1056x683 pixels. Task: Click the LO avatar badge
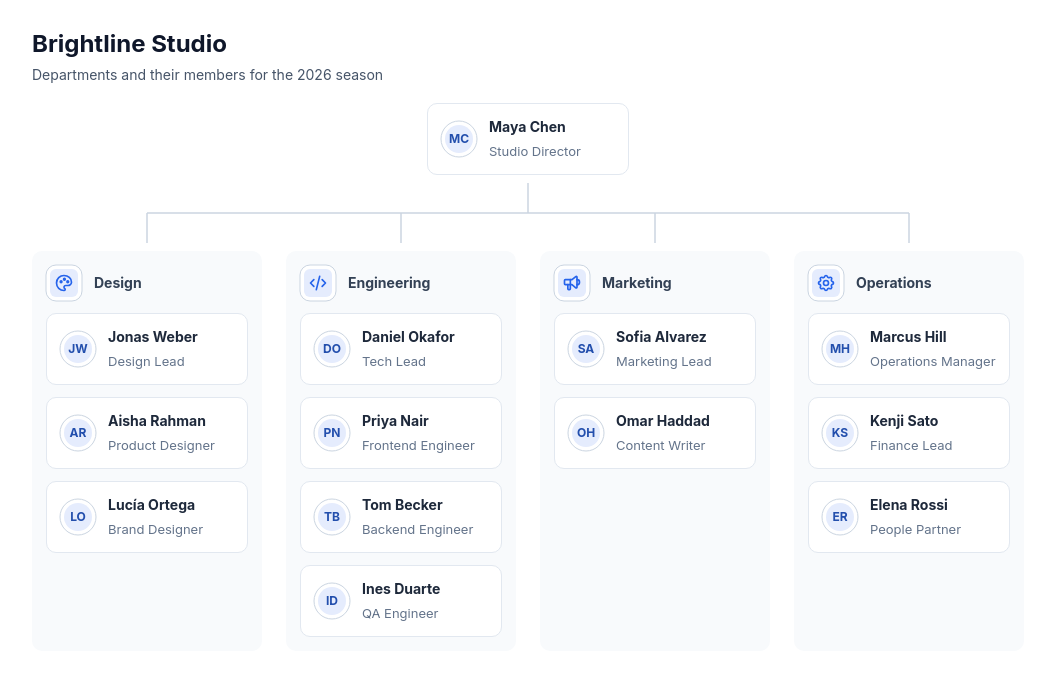pyautogui.click(x=78, y=517)
